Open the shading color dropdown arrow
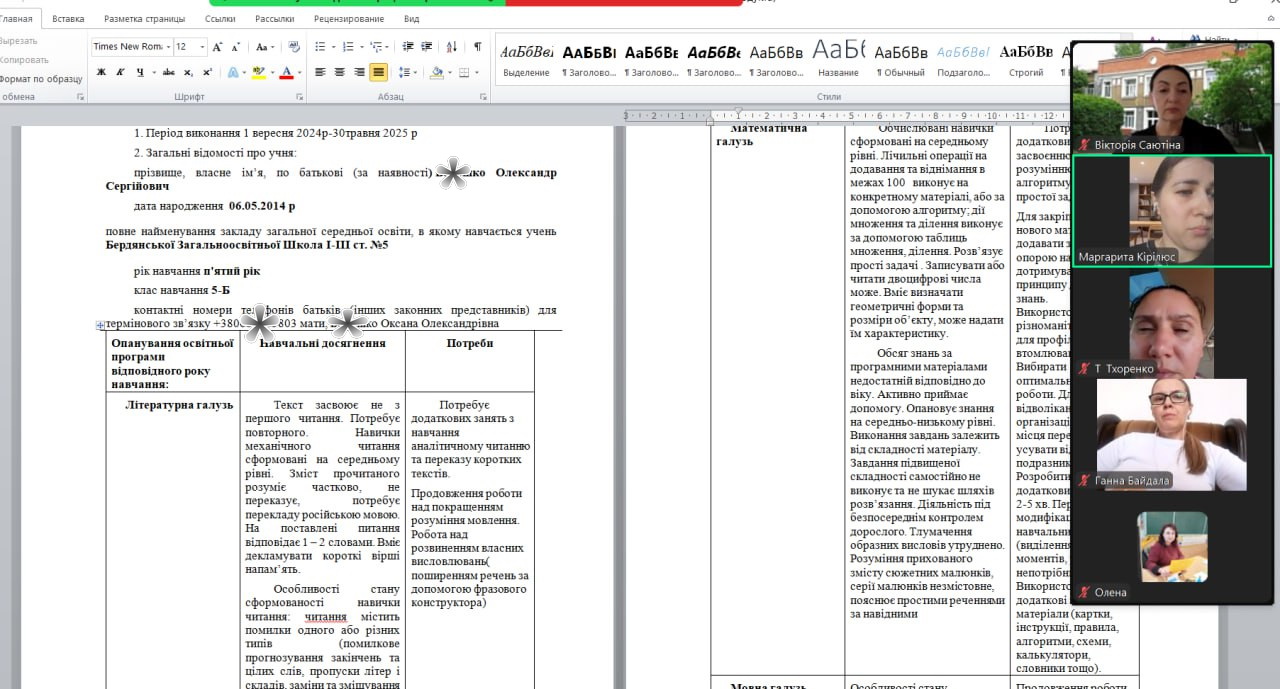Image resolution: width=1280 pixels, height=689 pixels. pos(449,72)
